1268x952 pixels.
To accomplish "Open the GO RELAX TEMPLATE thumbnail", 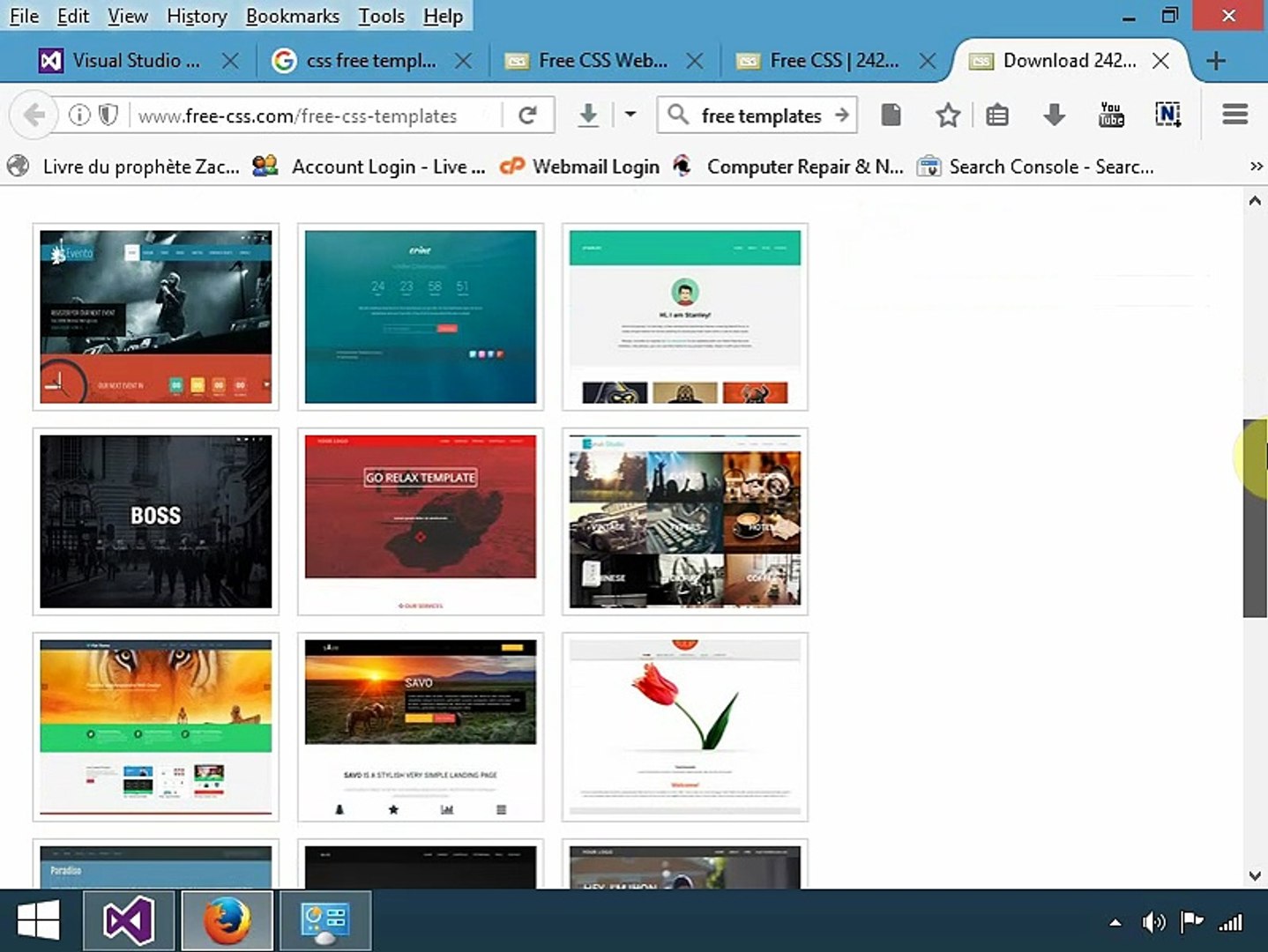I will pyautogui.click(x=421, y=522).
